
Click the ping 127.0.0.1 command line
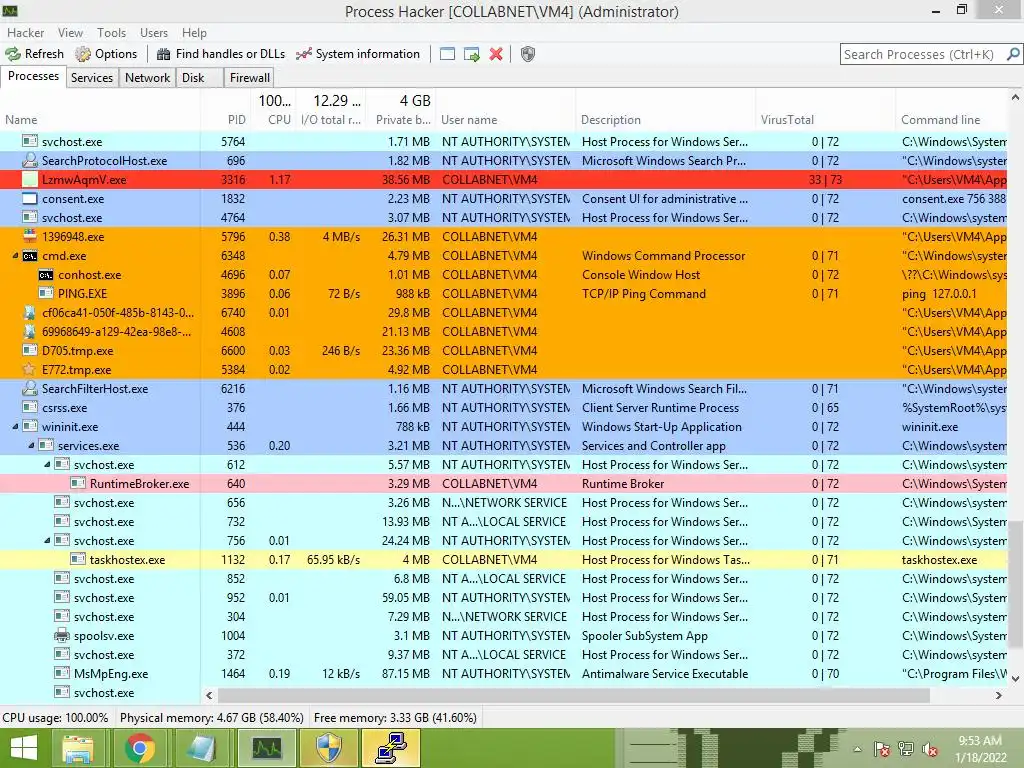(939, 294)
